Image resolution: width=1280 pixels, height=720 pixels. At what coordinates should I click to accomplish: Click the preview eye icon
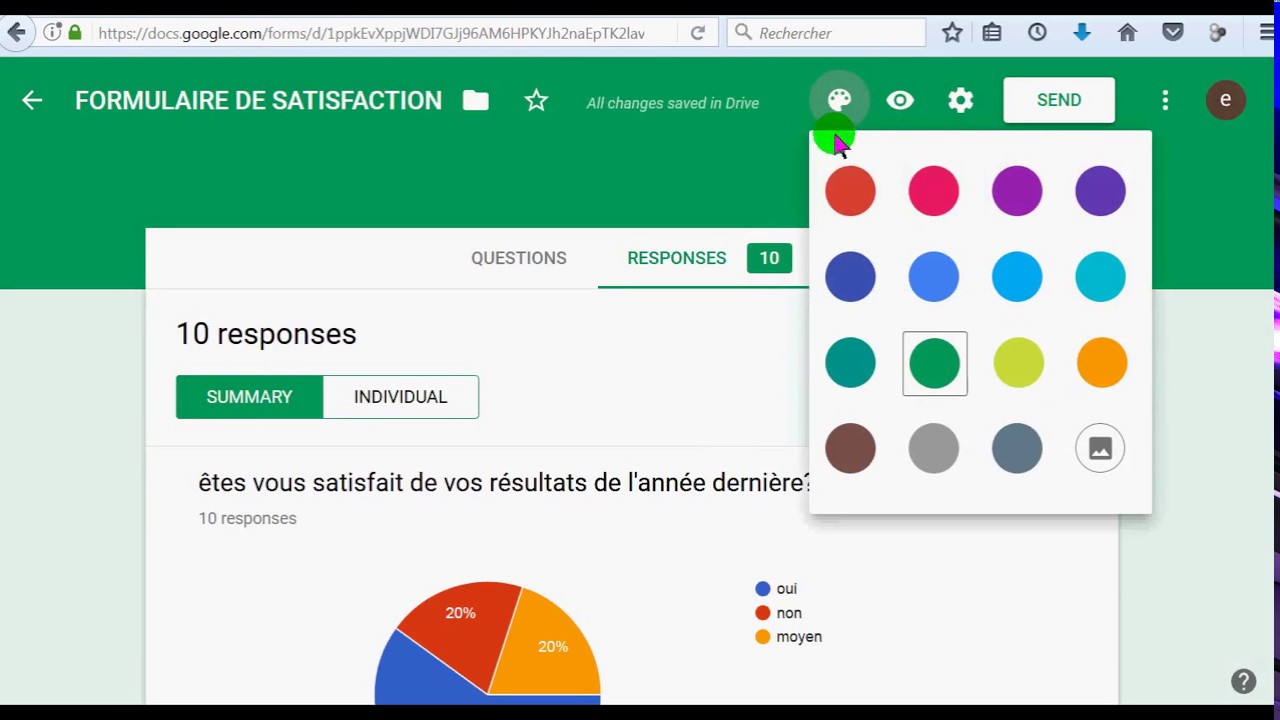pos(900,100)
